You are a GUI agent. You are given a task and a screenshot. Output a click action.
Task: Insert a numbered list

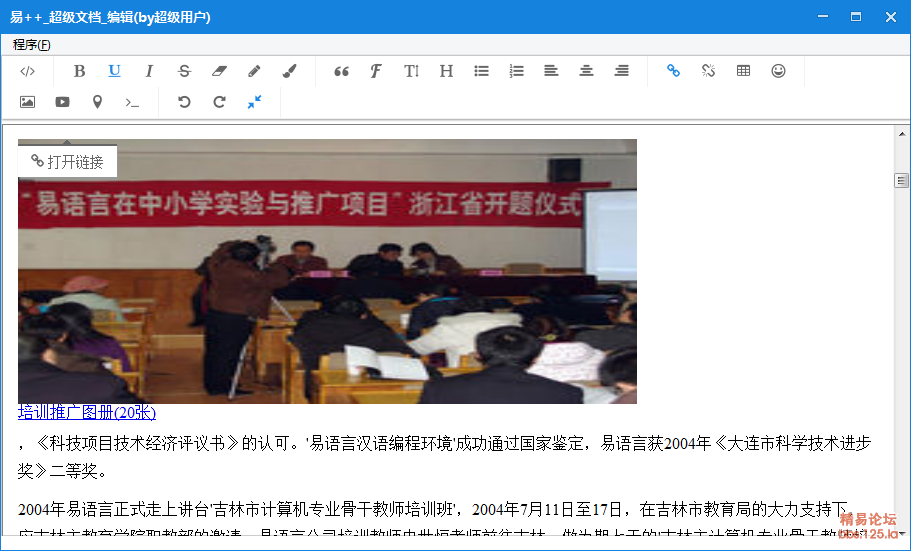coord(517,71)
